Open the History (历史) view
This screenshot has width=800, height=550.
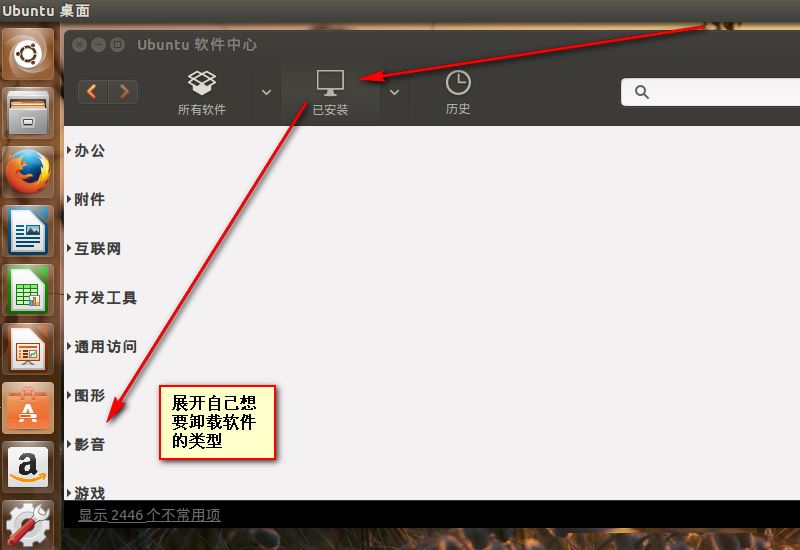(458, 93)
